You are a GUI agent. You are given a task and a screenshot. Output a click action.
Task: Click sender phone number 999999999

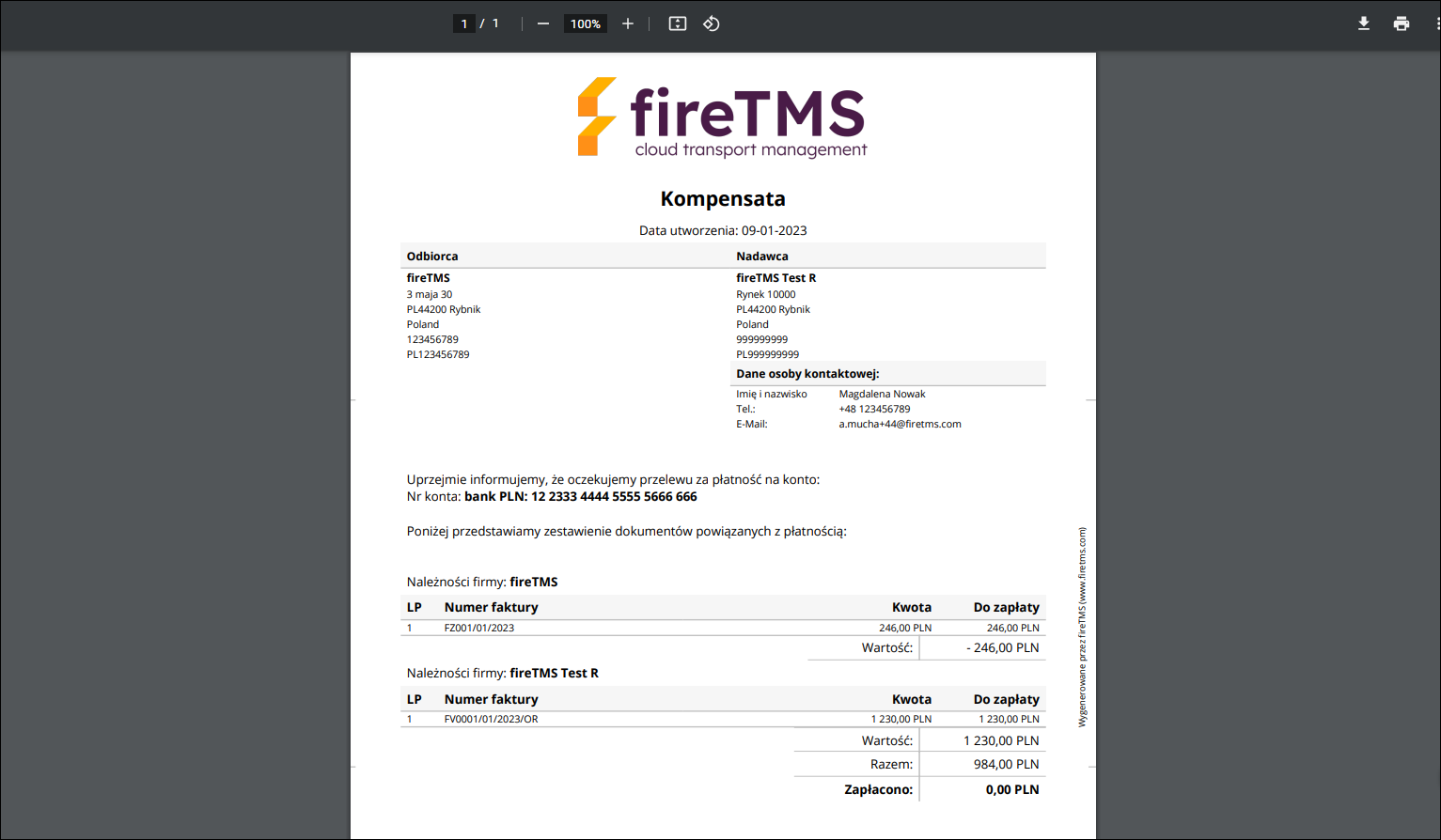762,339
